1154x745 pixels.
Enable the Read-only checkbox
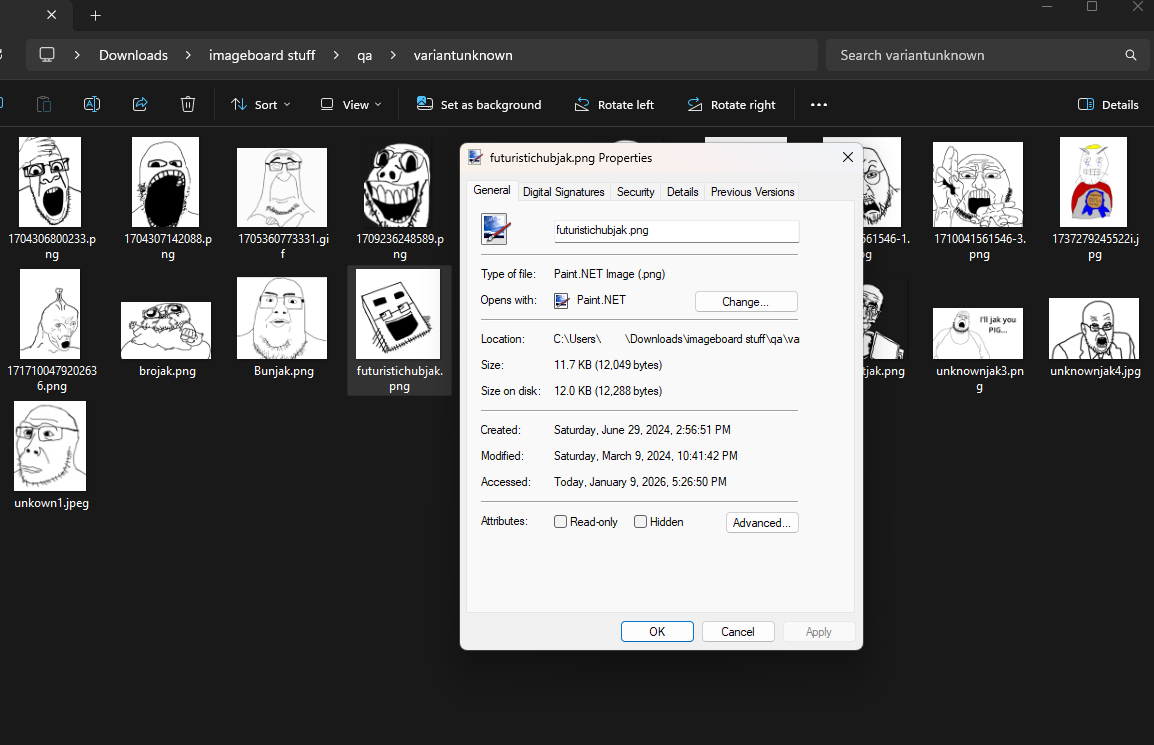click(x=561, y=522)
